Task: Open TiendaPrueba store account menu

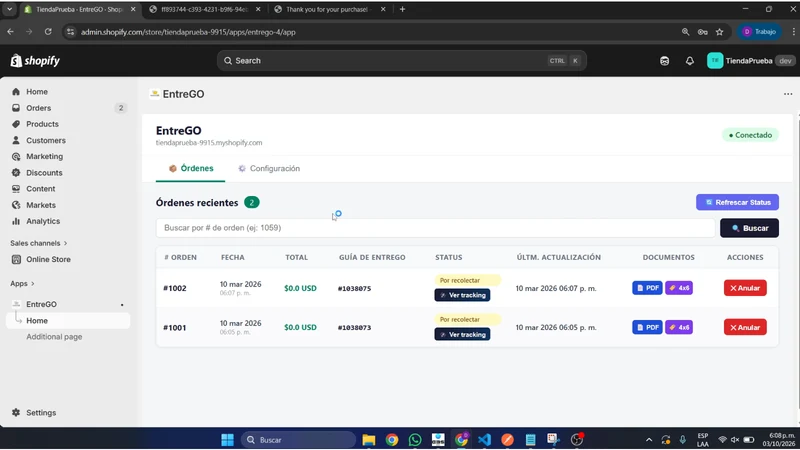Action: click(751, 61)
